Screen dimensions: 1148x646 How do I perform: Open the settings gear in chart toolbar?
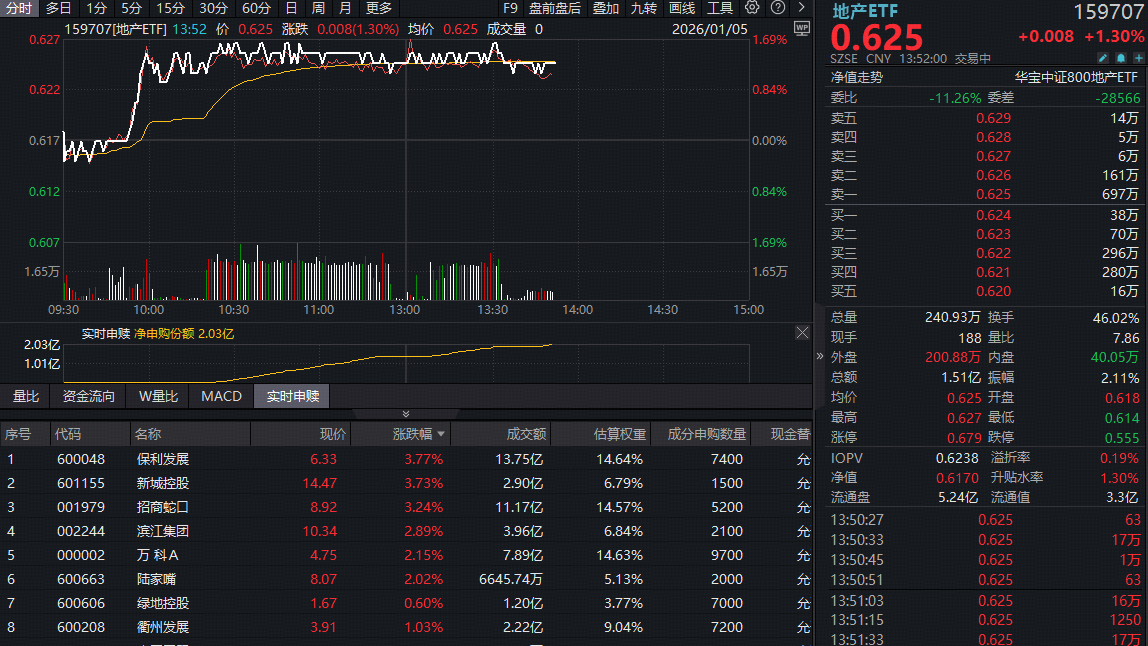point(753,8)
